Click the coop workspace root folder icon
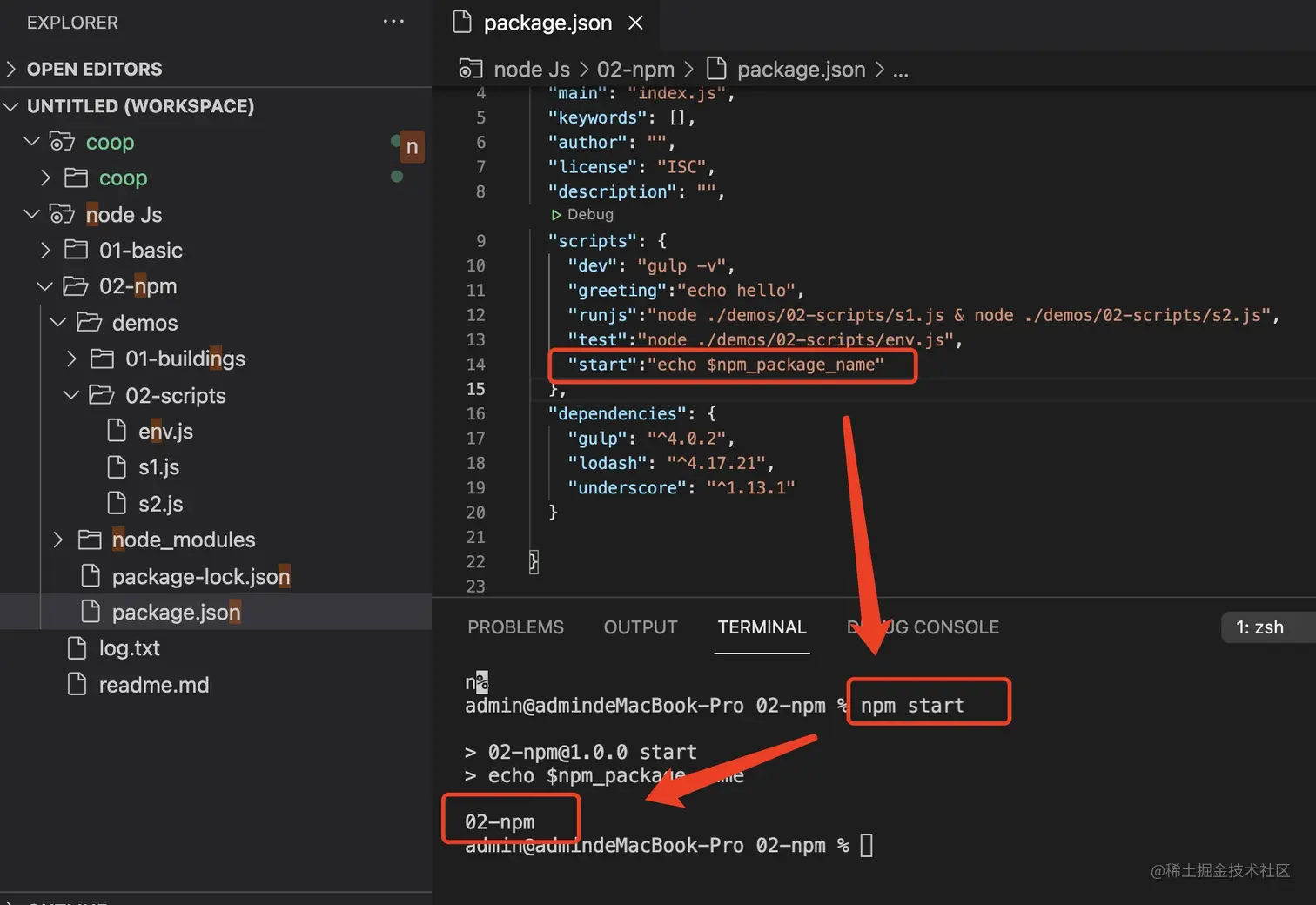Screen dimensions: 1316x905 (62, 142)
